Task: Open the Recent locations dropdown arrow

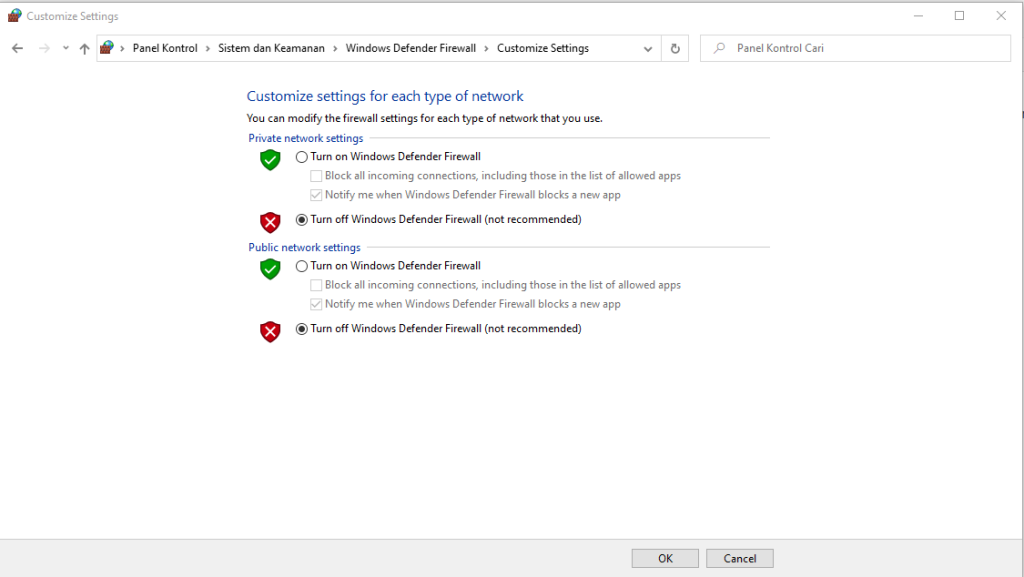Action: pyautogui.click(x=66, y=48)
